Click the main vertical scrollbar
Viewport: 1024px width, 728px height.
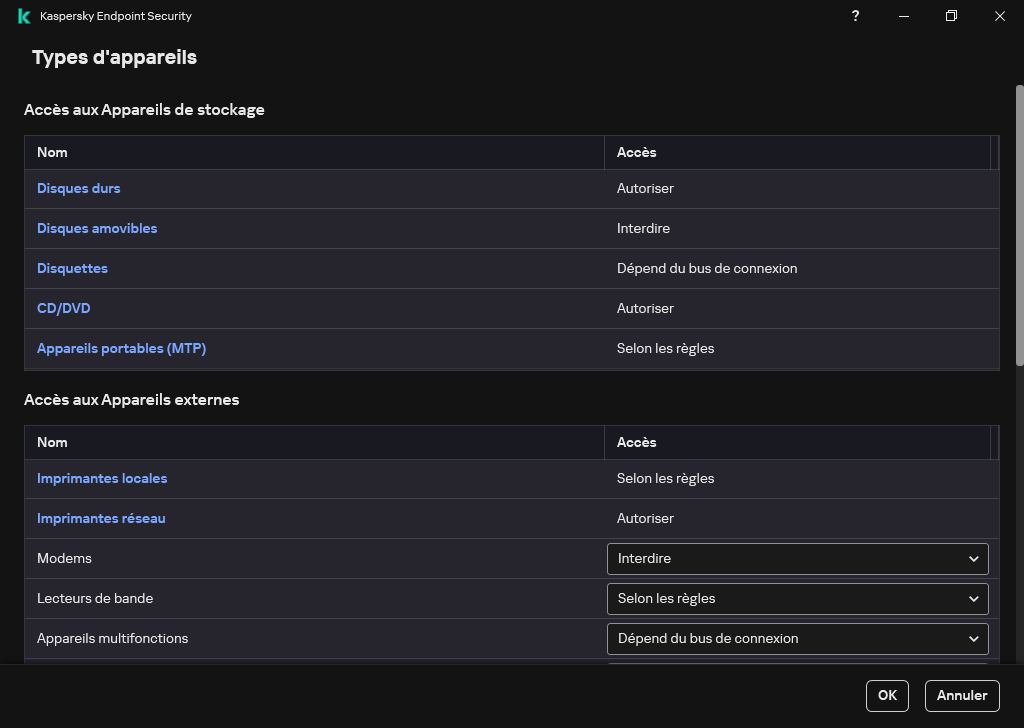coord(1019,225)
